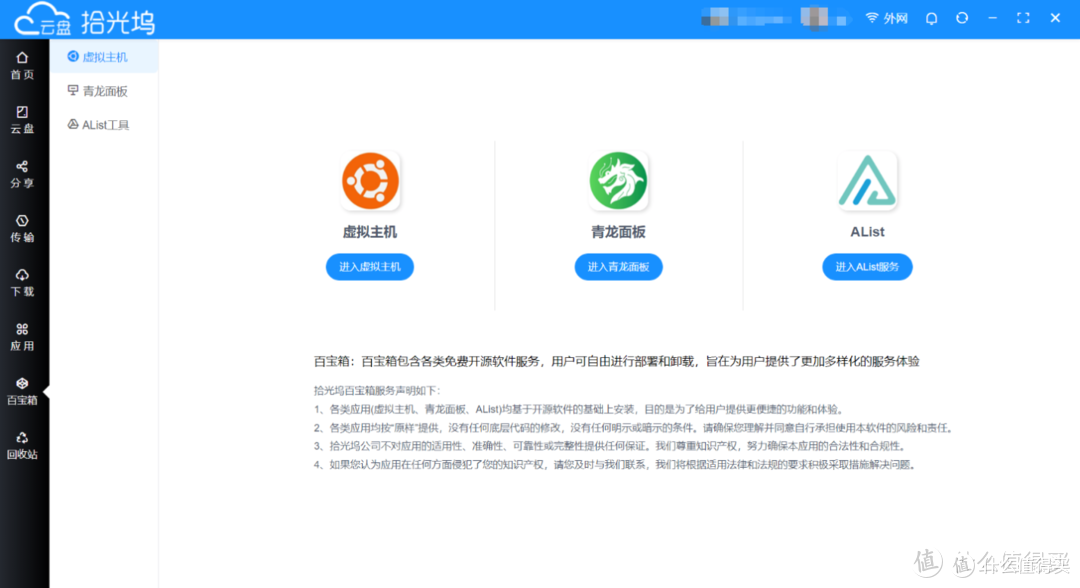Click the ALList card title 'AList'
1080x588 pixels.
point(867,233)
